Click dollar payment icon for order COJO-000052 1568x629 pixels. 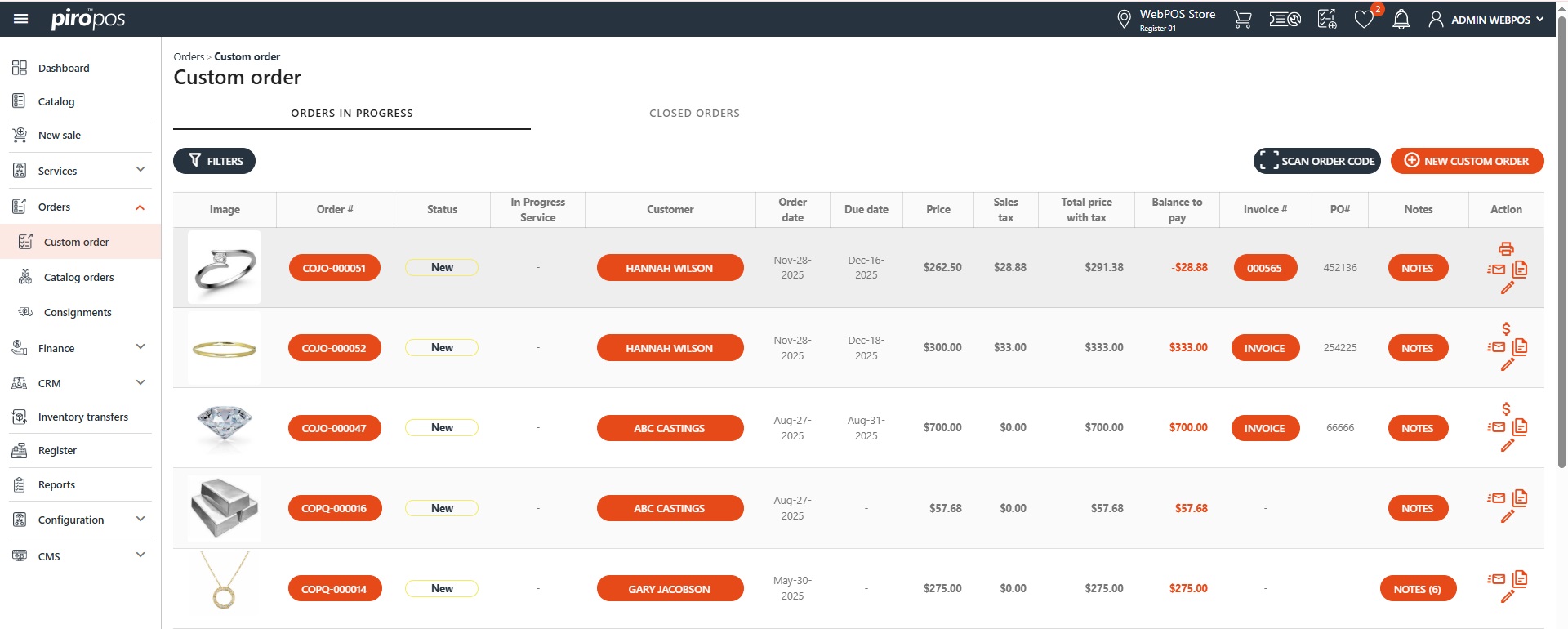pos(1506,329)
